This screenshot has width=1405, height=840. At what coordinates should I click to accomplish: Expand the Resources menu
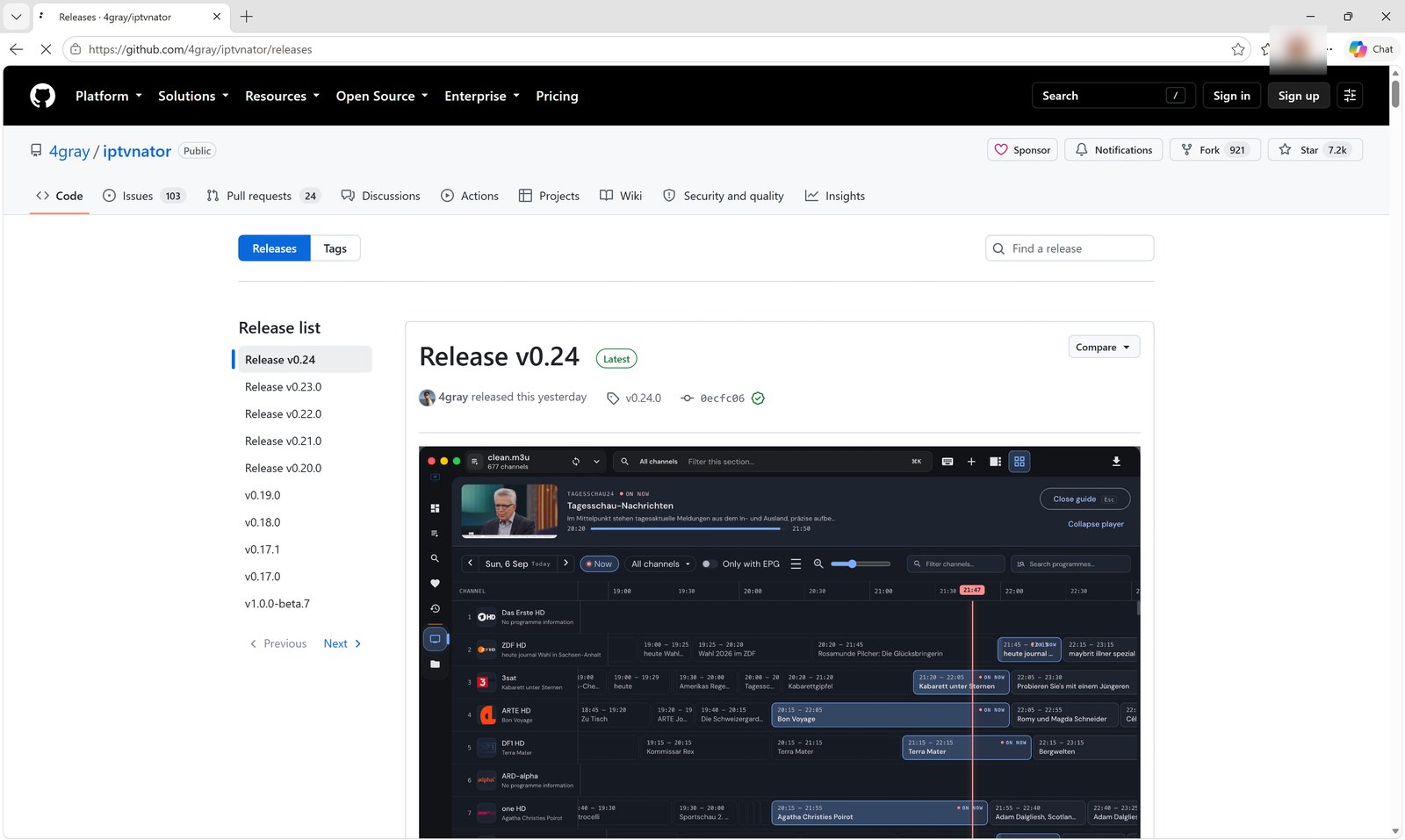tap(282, 96)
